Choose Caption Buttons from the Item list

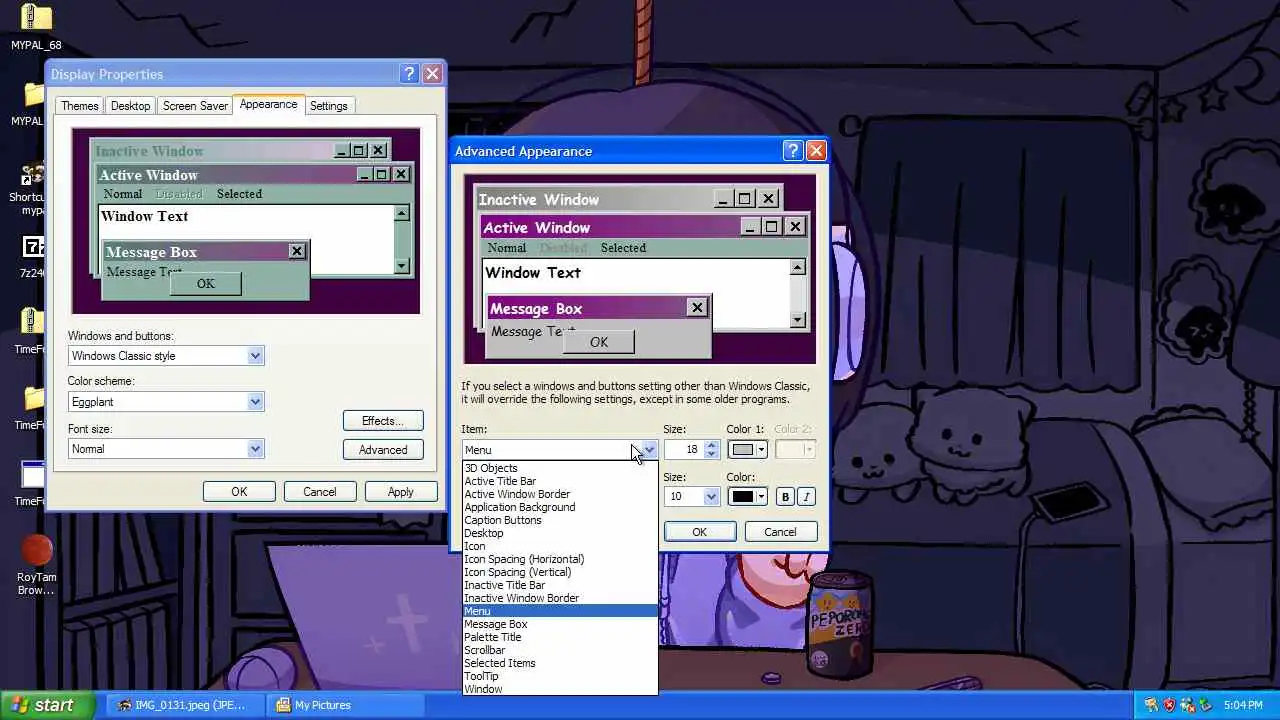pos(560,520)
